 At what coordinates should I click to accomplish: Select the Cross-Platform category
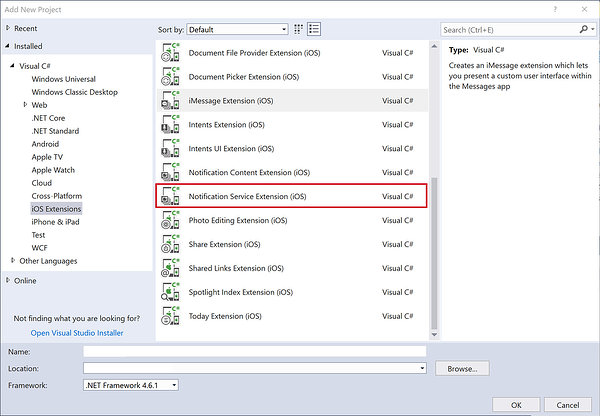[x=57, y=196]
